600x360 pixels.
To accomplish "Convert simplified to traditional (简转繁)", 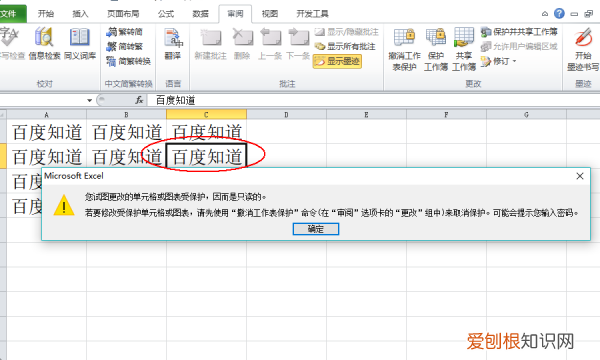I will click(124, 46).
